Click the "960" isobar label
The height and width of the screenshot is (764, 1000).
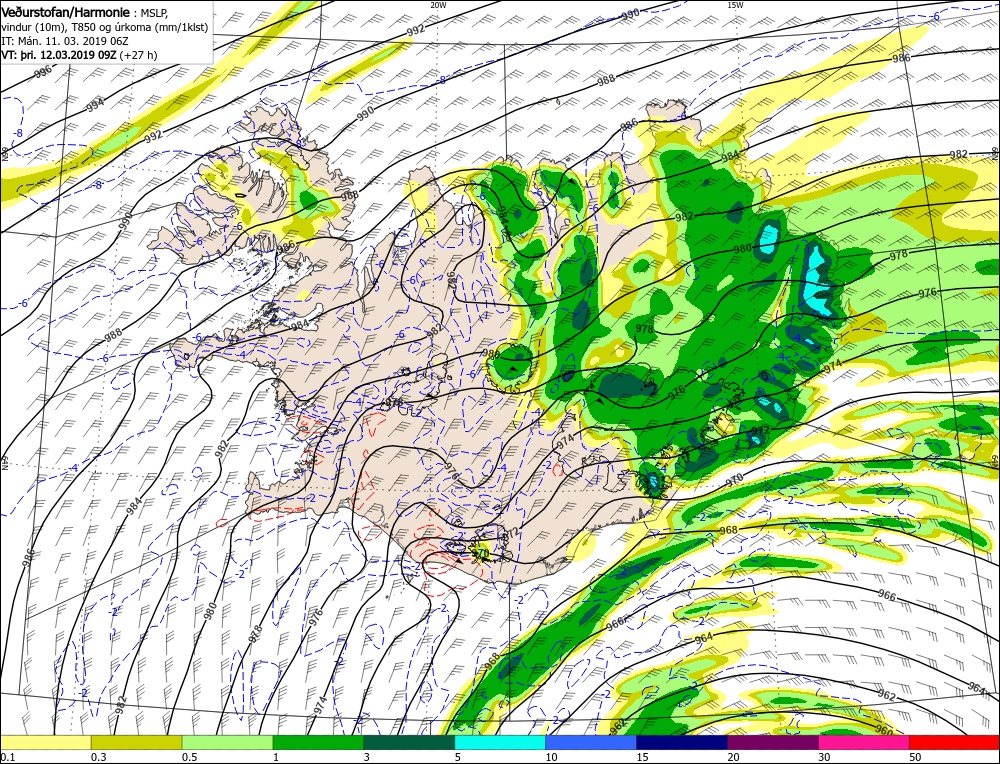pyautogui.click(x=883, y=730)
